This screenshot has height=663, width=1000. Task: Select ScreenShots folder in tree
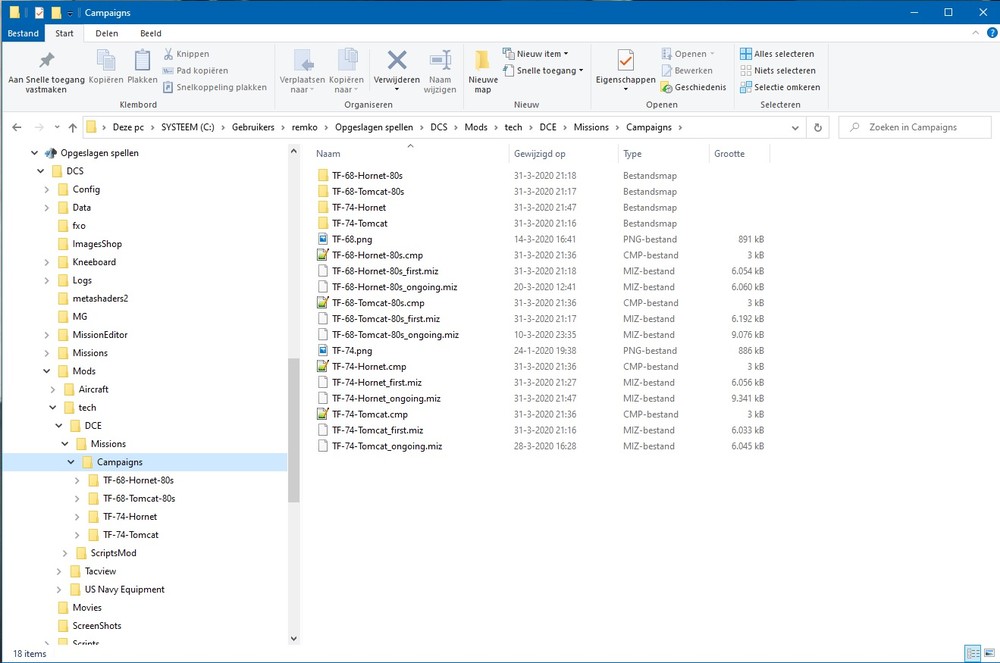(89, 626)
